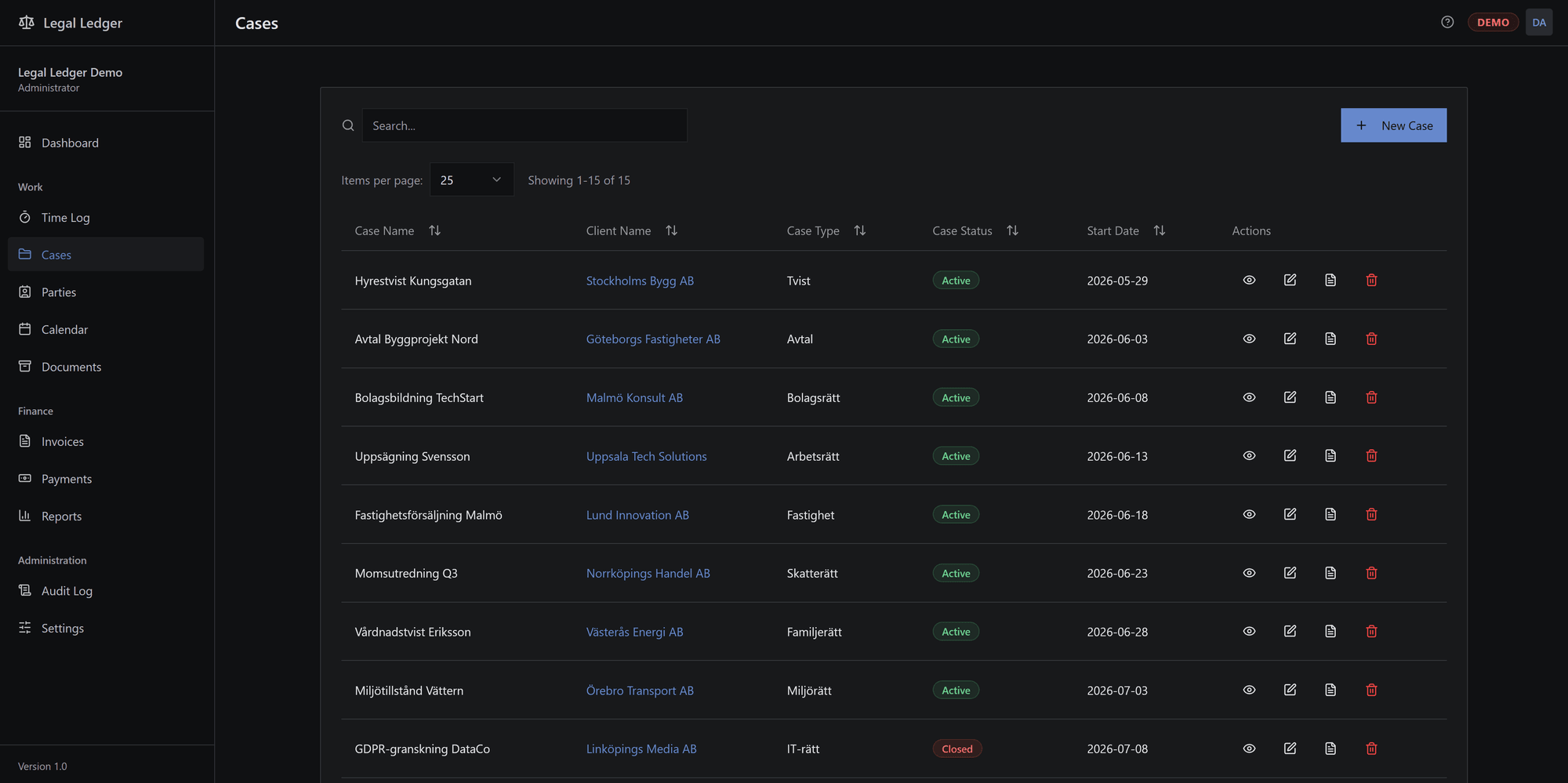This screenshot has width=1568, height=783.
Task: Go to Dashboard in the sidebar
Action: coord(106,143)
